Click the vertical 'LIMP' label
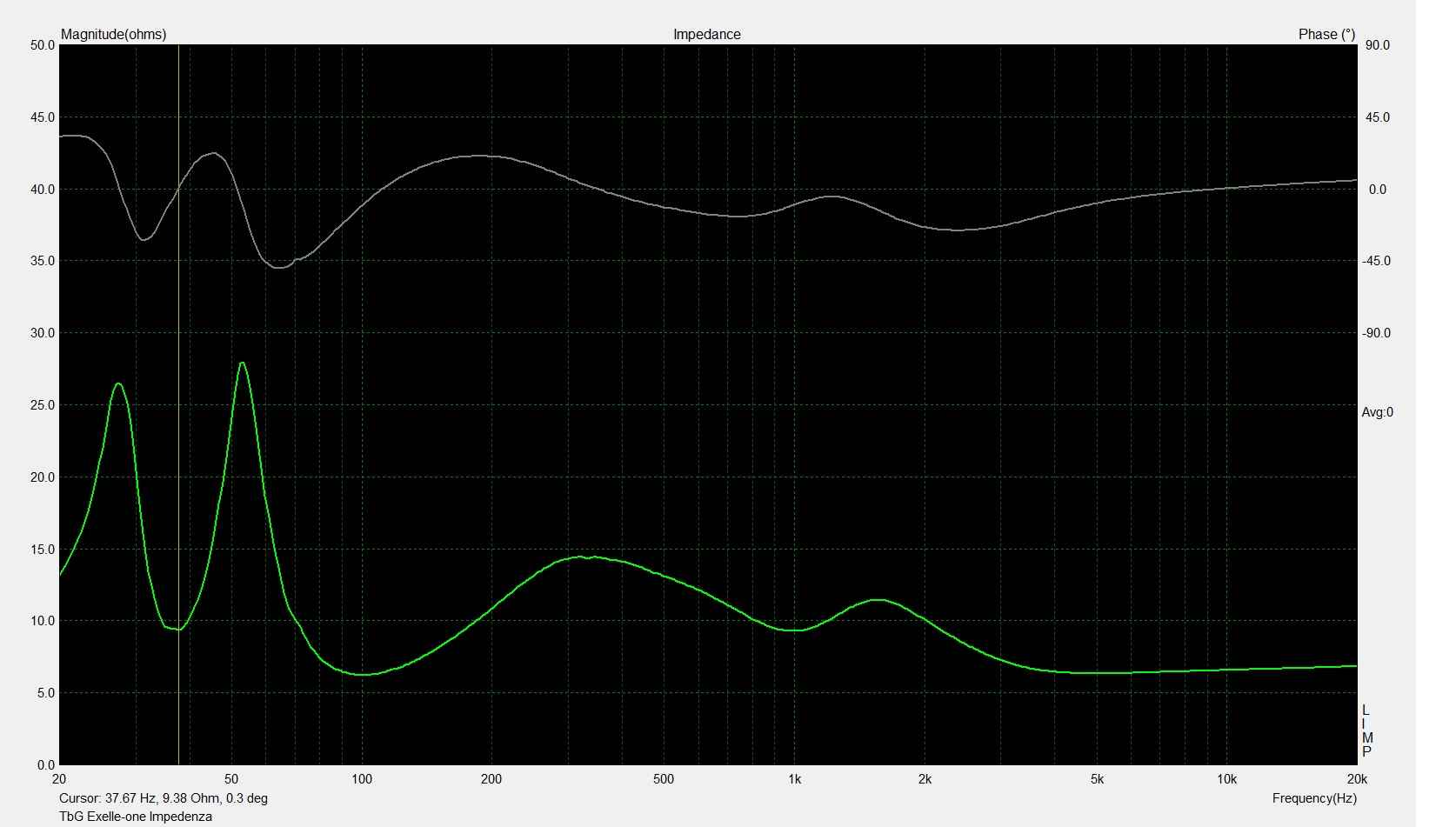 click(x=1366, y=731)
